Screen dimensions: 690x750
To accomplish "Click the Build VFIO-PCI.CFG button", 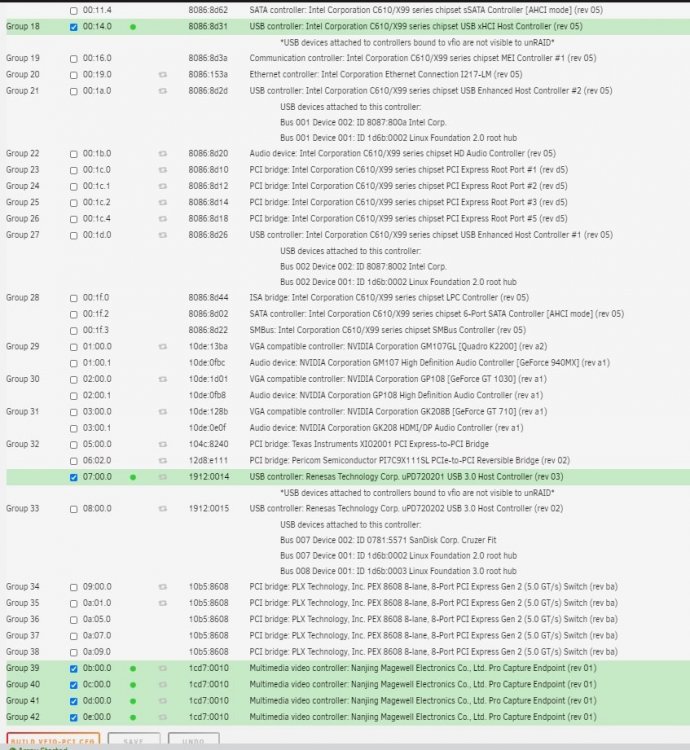I will click(53, 739).
